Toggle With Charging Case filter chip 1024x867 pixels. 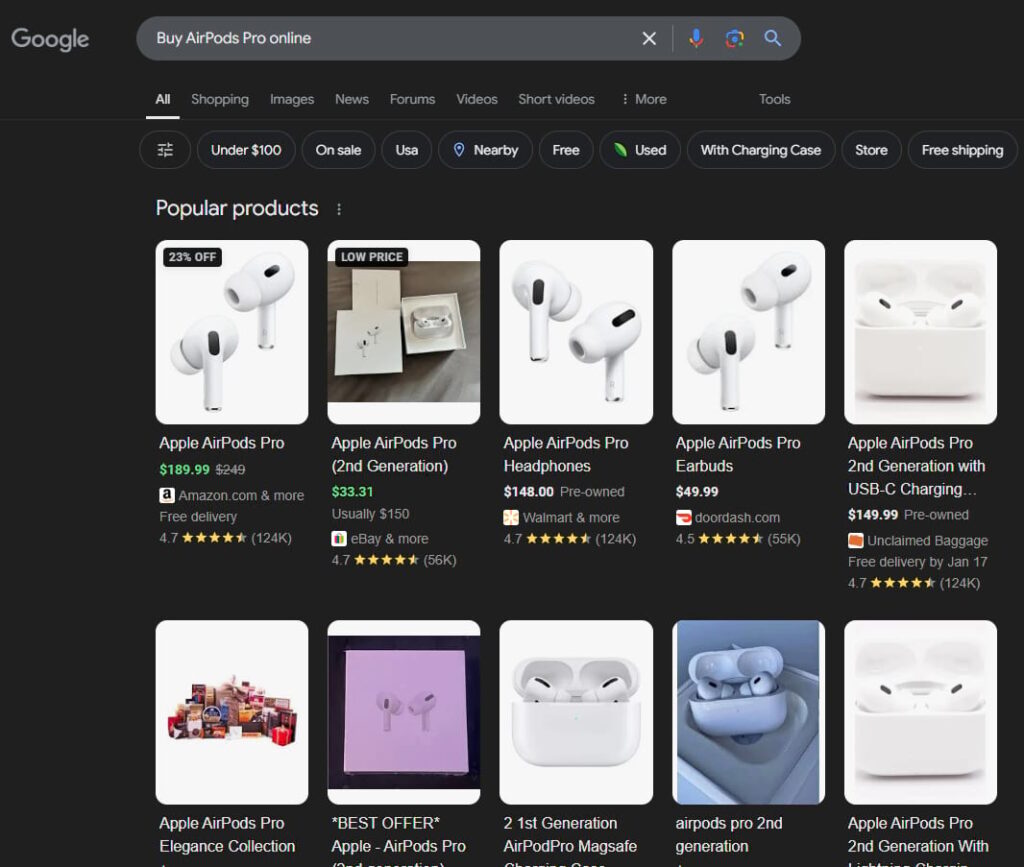point(761,150)
